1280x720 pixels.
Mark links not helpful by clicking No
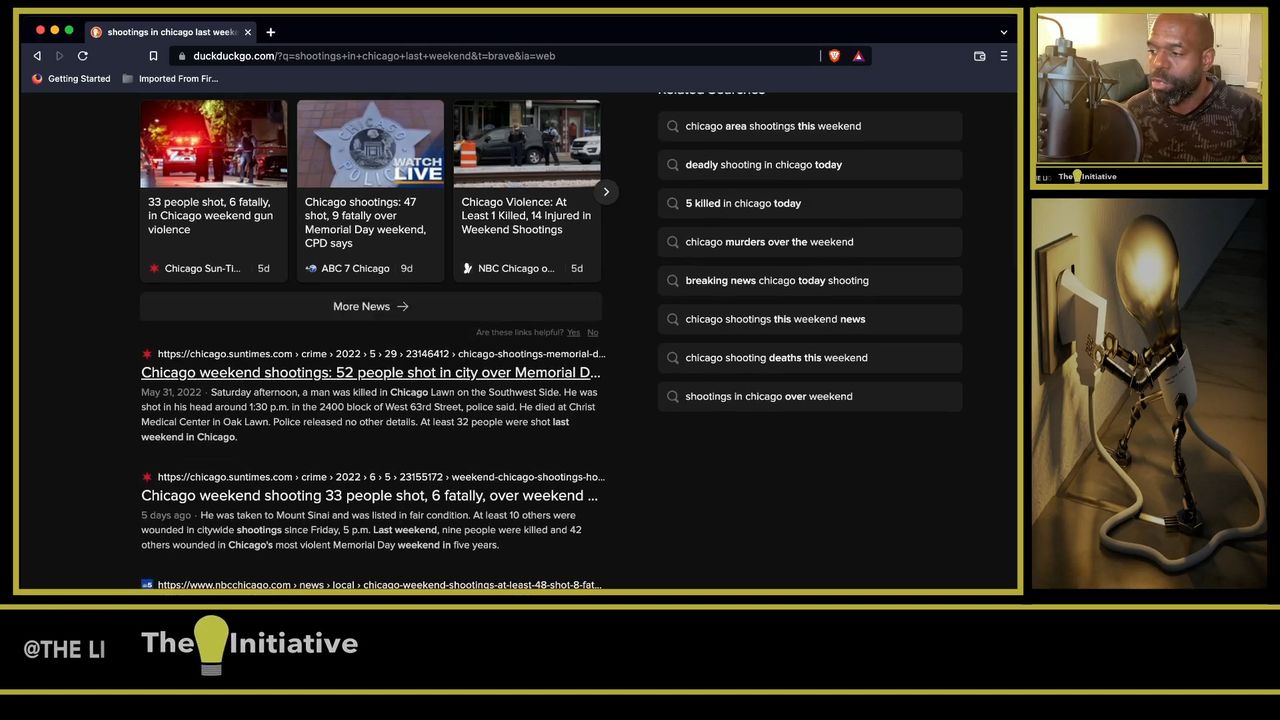pyautogui.click(x=592, y=332)
